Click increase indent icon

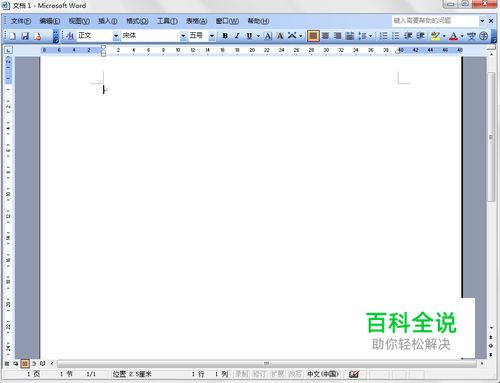[420, 36]
